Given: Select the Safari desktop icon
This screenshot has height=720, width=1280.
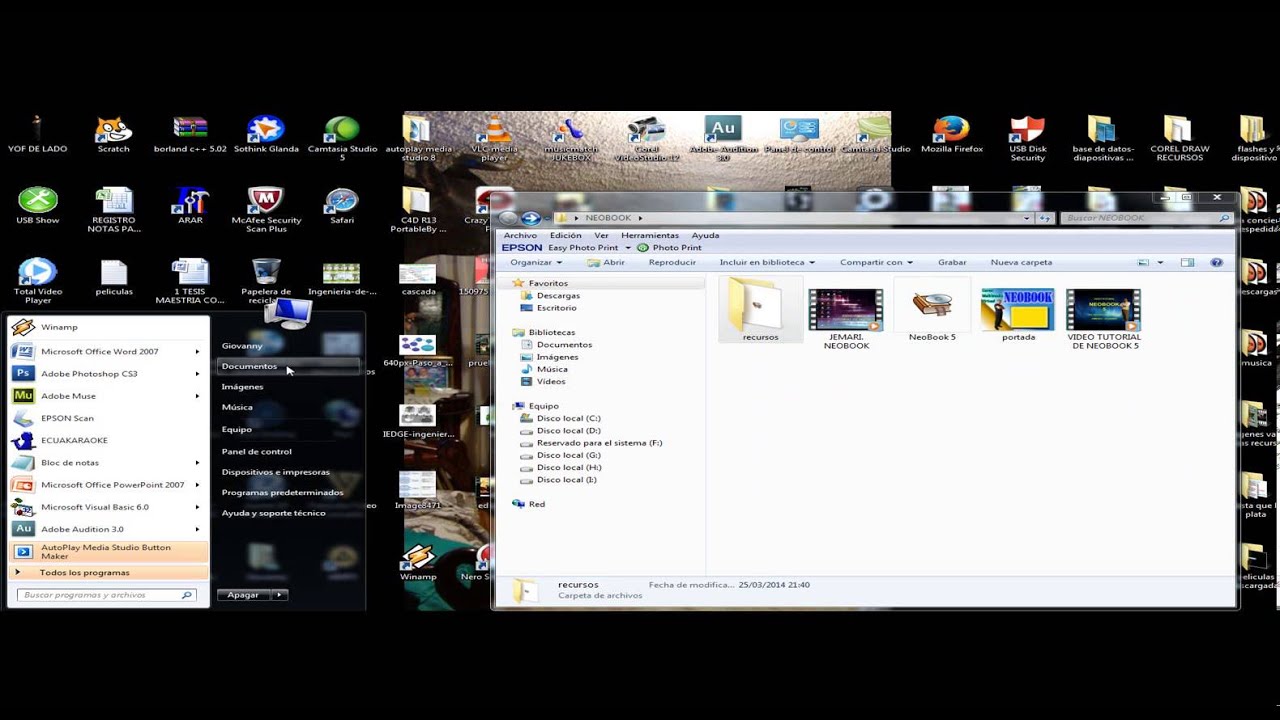Looking at the screenshot, I should click(342, 206).
